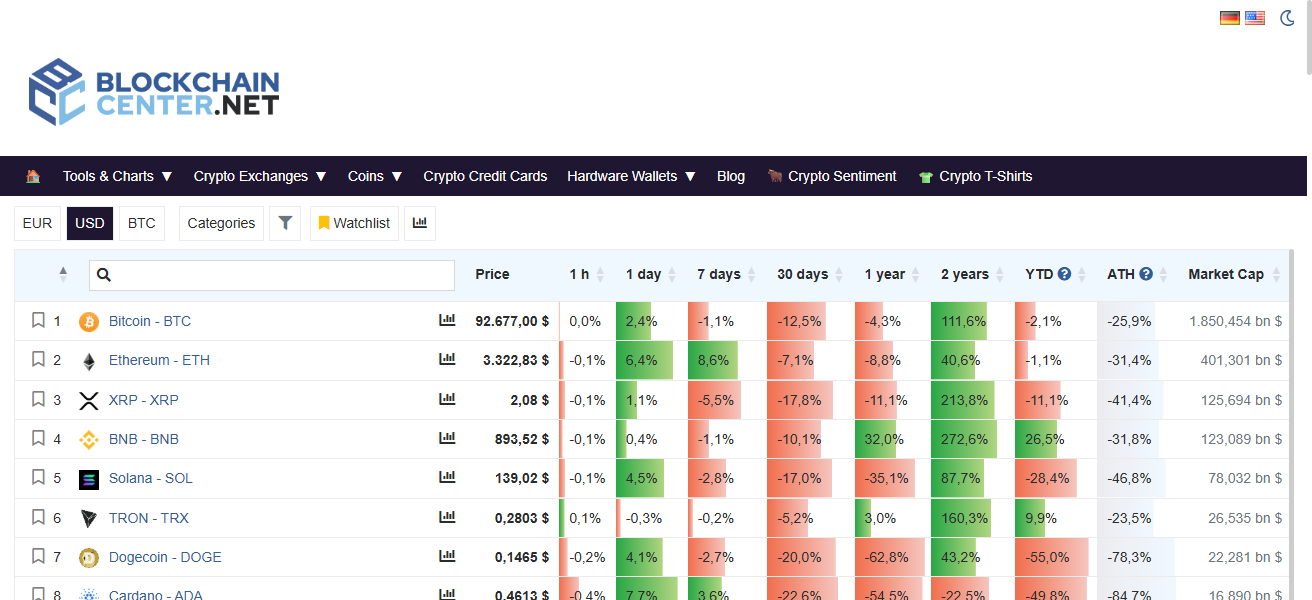Open the XRP - XRP link
1312x600 pixels.
click(x=143, y=399)
